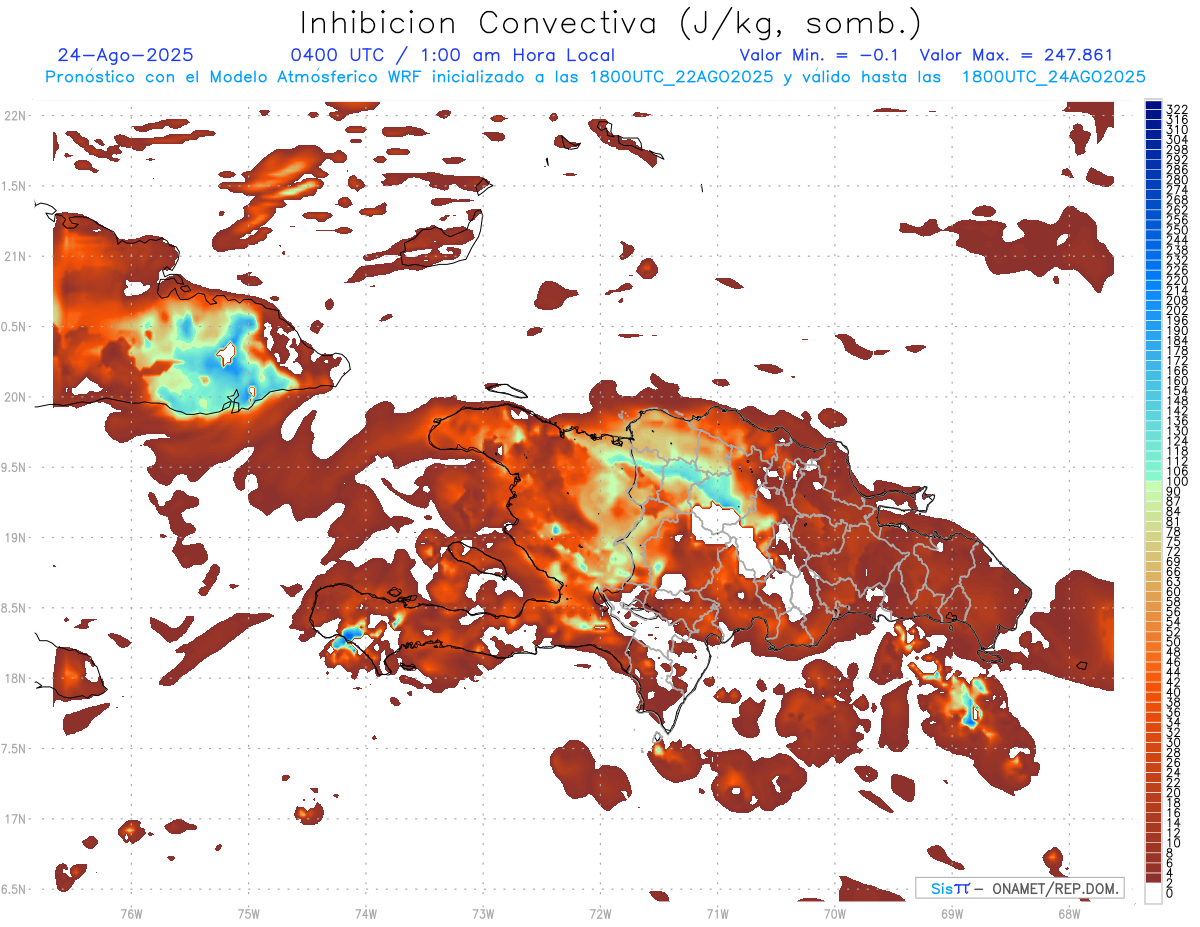The width and height of the screenshot is (1200, 927).
Task: Click the '68W' longitude label
Action: pyautogui.click(x=1069, y=913)
